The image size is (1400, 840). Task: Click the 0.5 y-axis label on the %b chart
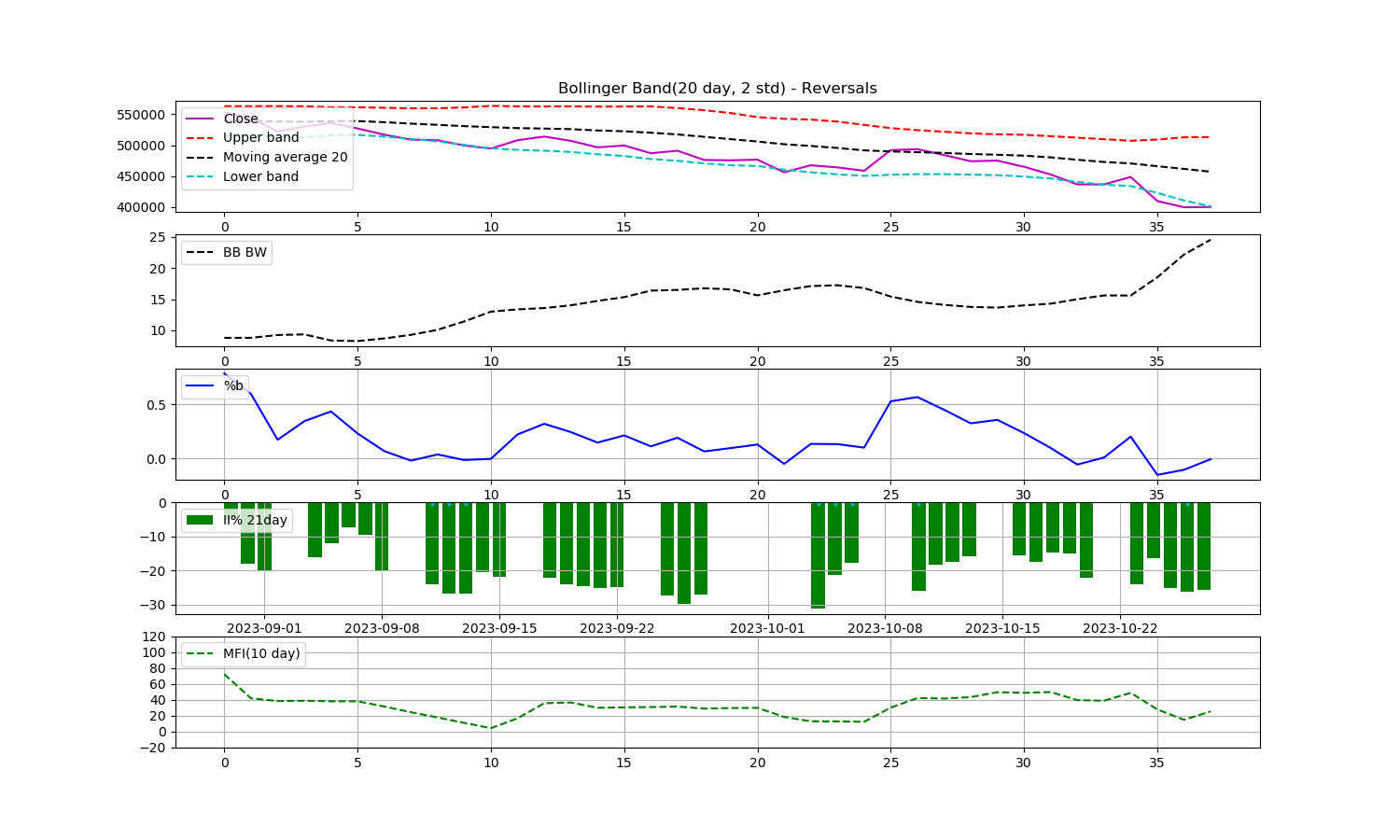click(155, 405)
